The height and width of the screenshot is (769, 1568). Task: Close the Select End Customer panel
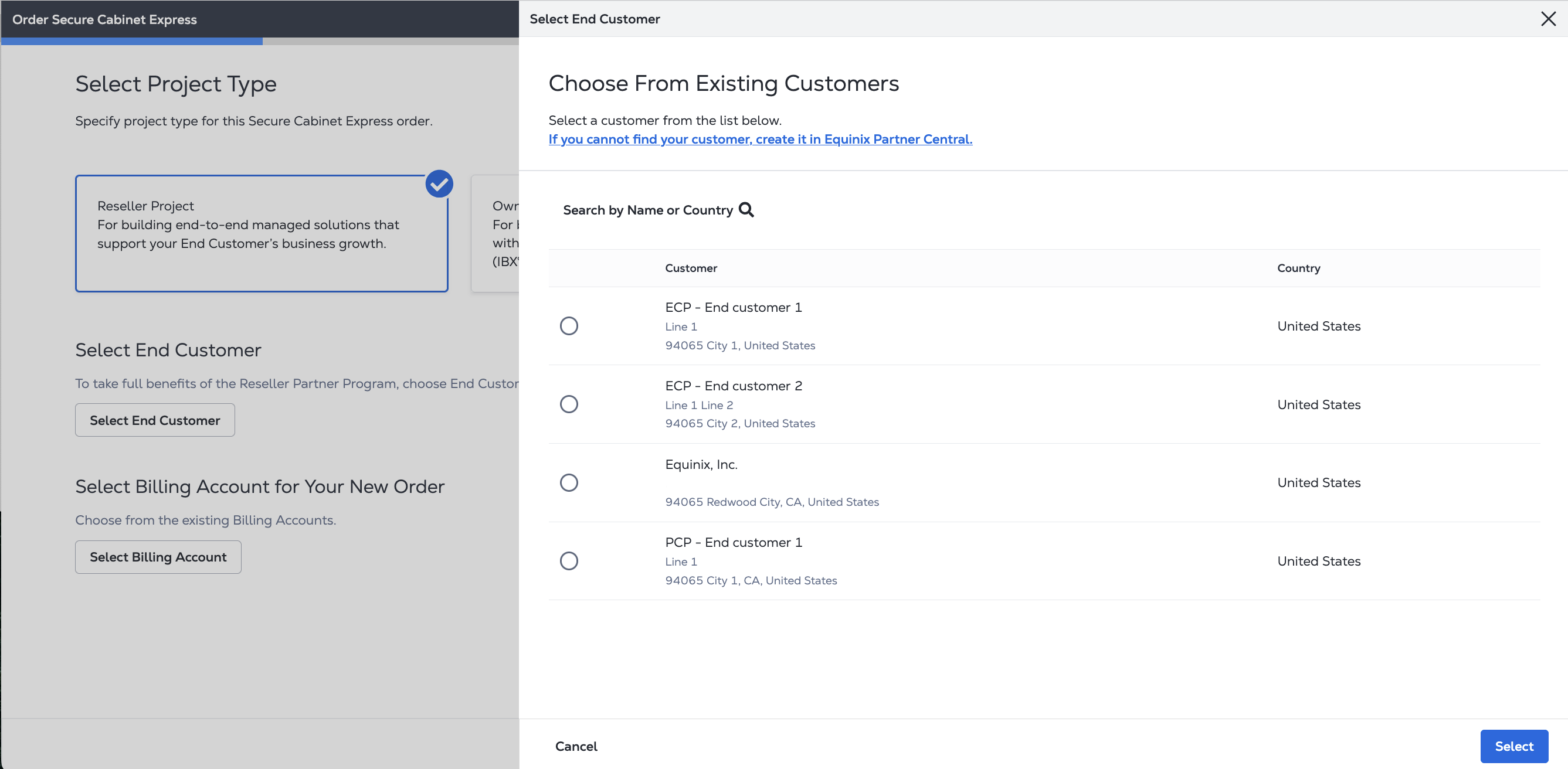coord(1548,19)
